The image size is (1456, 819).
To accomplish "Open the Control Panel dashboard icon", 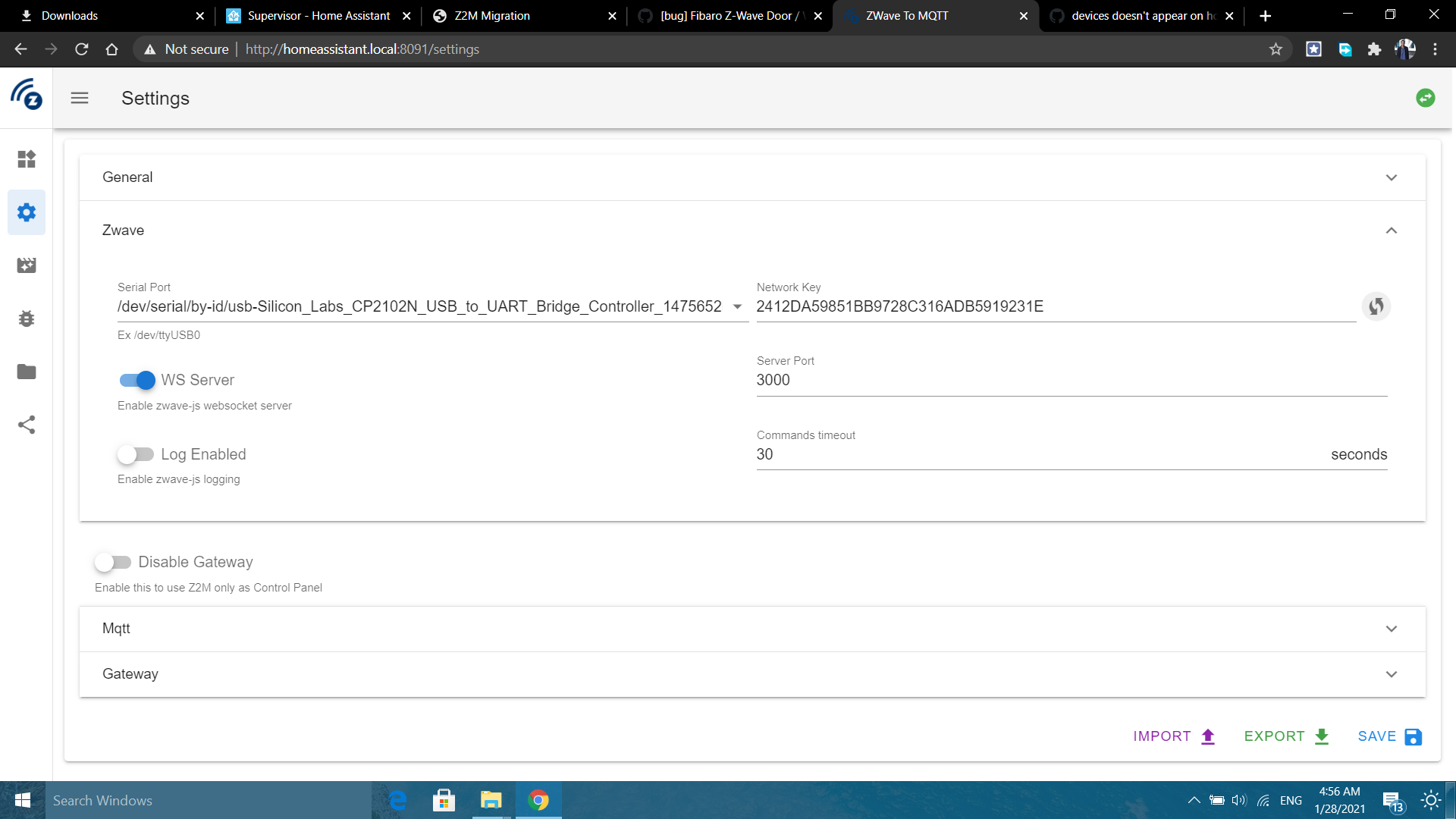I will [x=27, y=159].
